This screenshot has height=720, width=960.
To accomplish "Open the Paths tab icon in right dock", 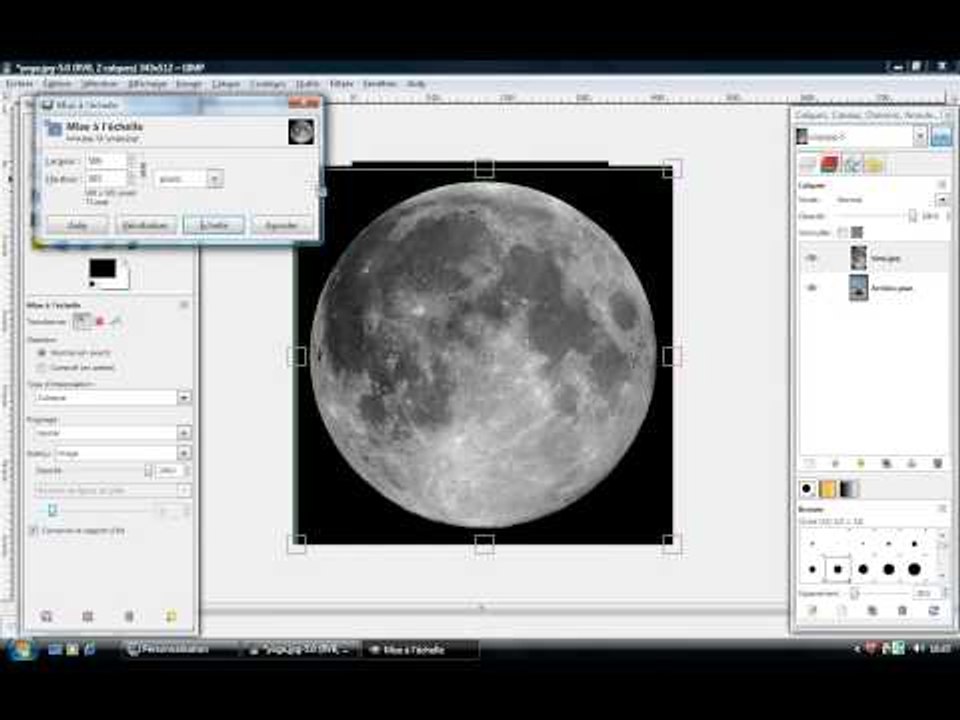I will (x=852, y=164).
